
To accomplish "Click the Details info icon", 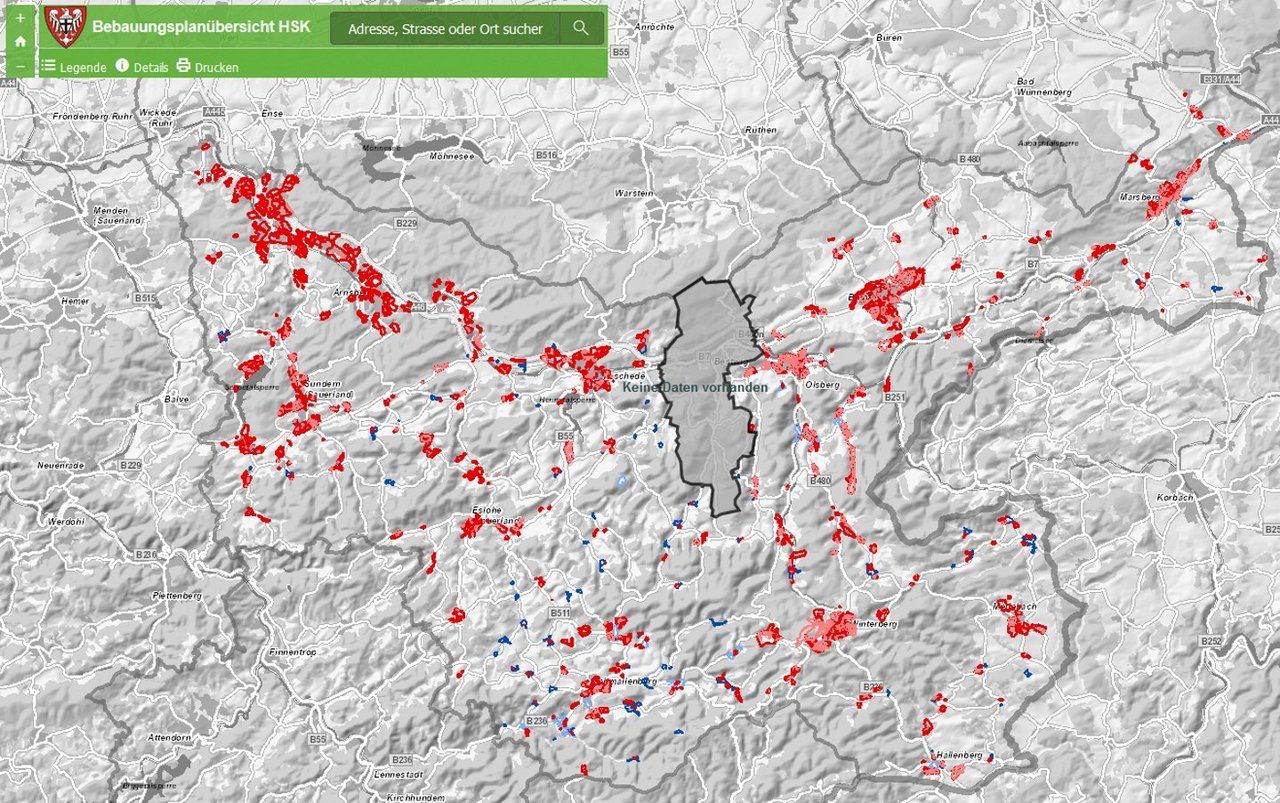I will tap(123, 66).
